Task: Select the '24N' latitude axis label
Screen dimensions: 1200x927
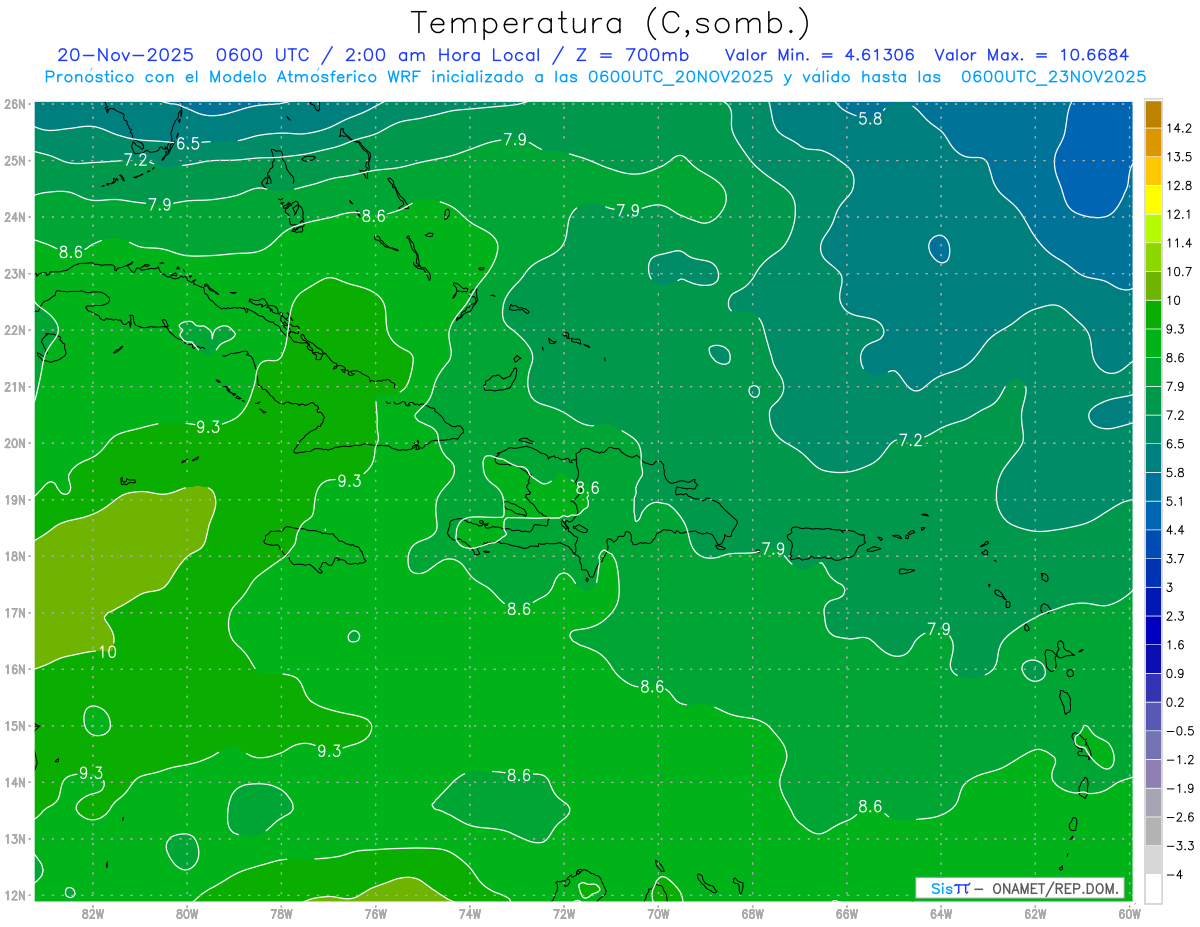Action: coord(15,217)
